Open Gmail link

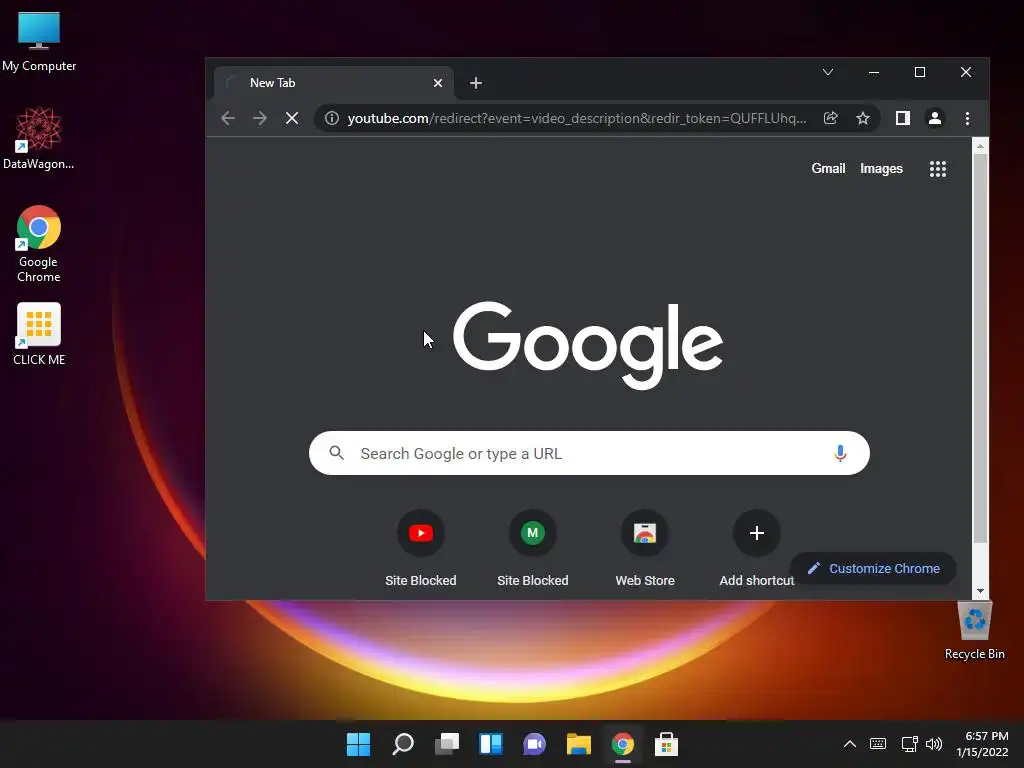(828, 168)
